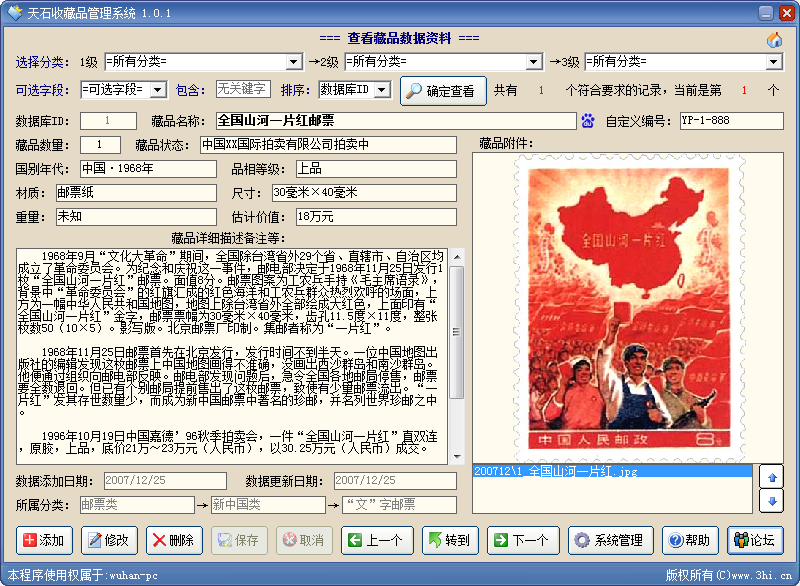Expand level 2 category dropdown

[533, 62]
